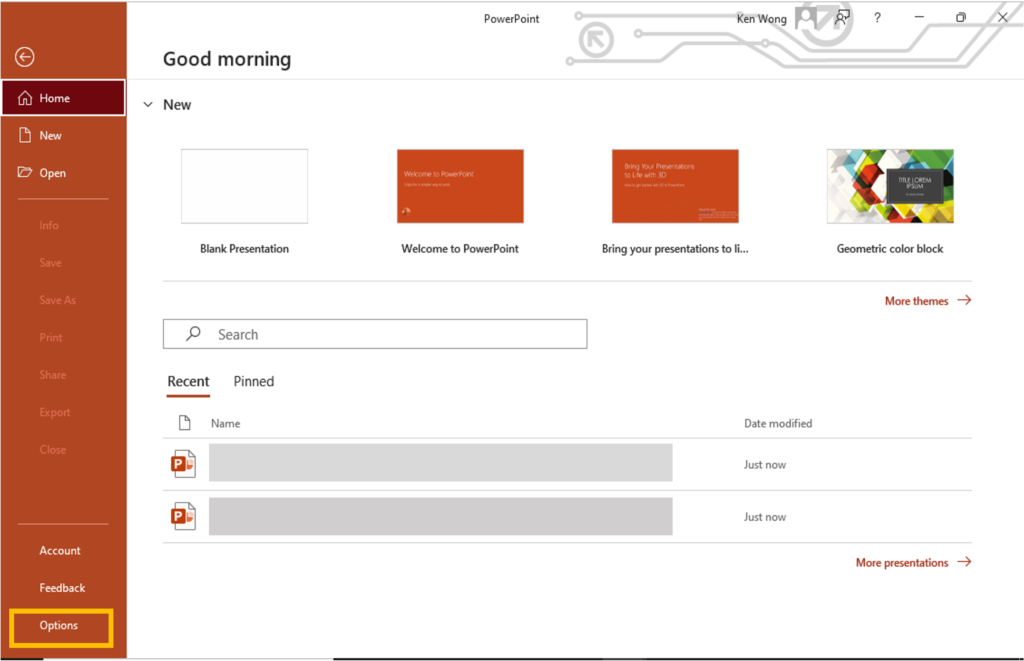Click the PowerPoint title in the title bar
Viewport: 1024px width, 661px height.
coord(511,19)
